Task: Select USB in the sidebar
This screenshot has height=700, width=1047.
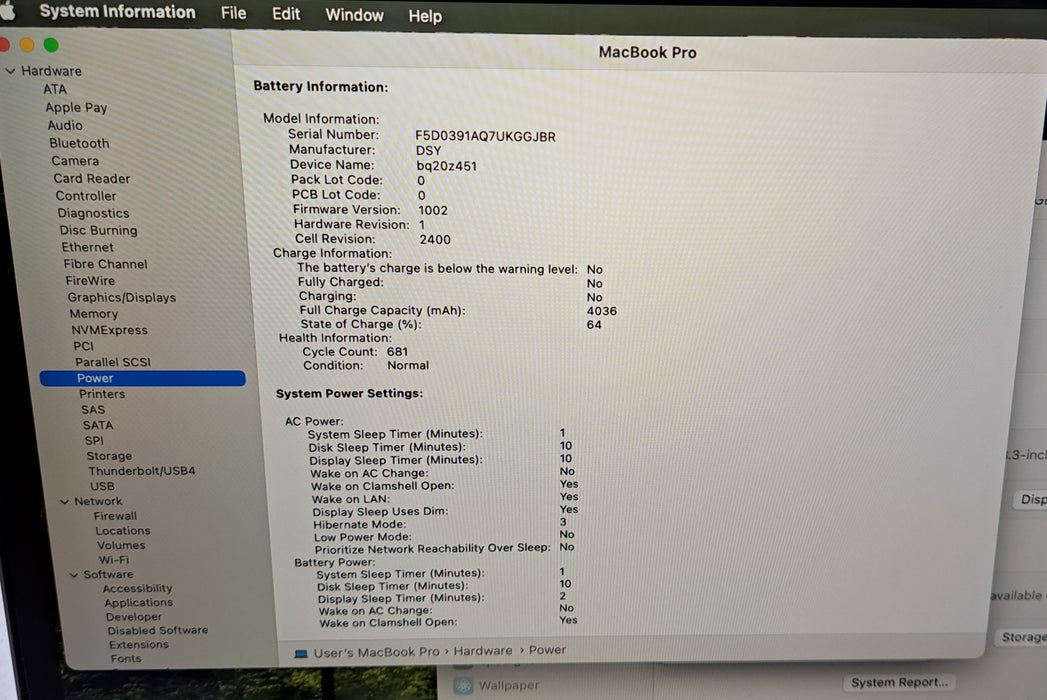Action: [102, 486]
